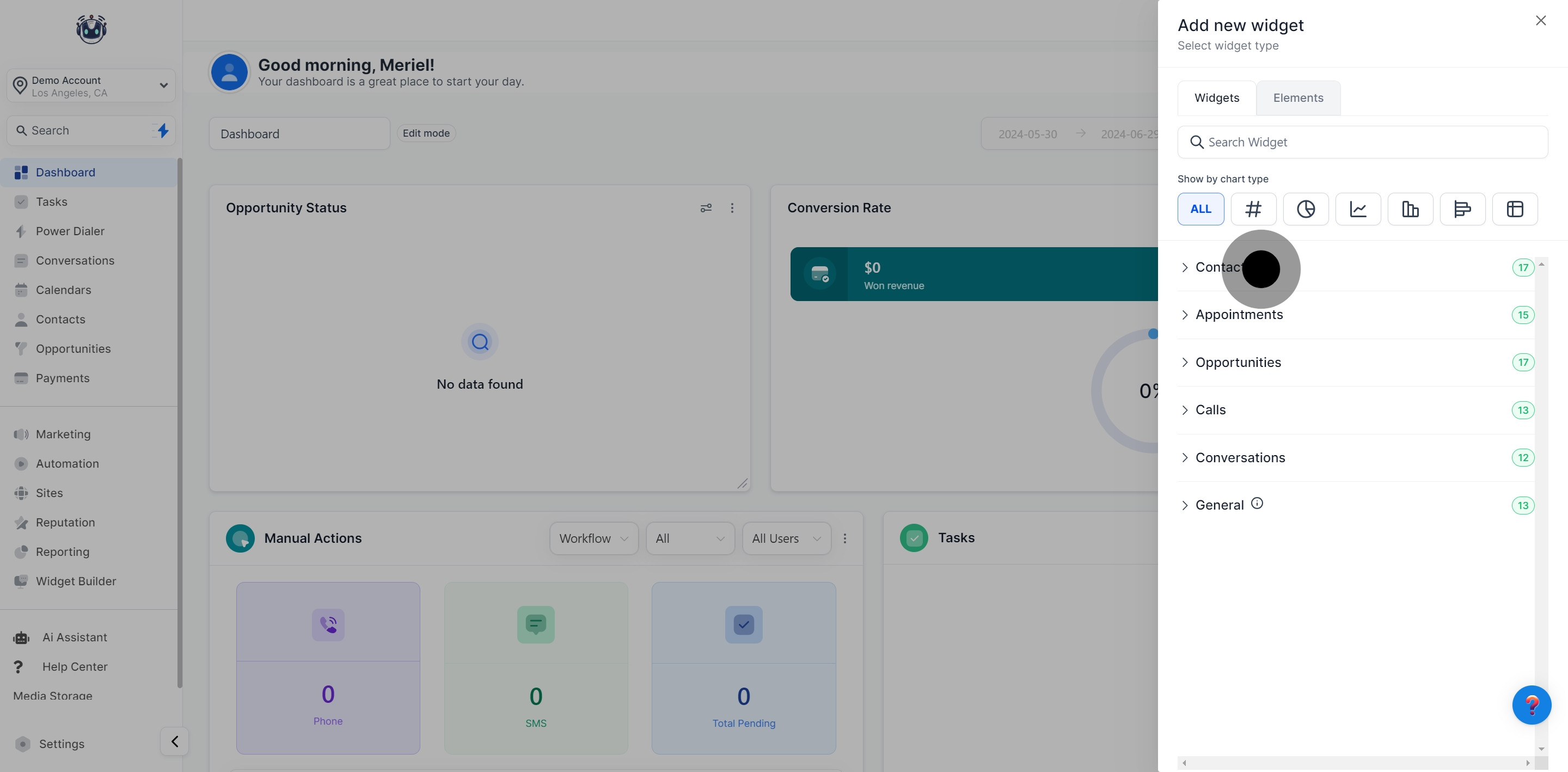Filter widgets by number chart type
1568x772 pixels.
(1253, 209)
